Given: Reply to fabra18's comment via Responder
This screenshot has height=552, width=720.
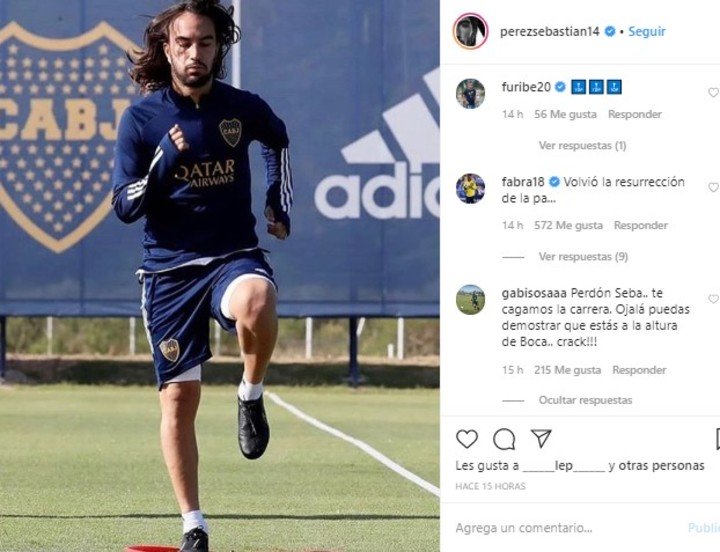Looking at the screenshot, I should pos(641,225).
